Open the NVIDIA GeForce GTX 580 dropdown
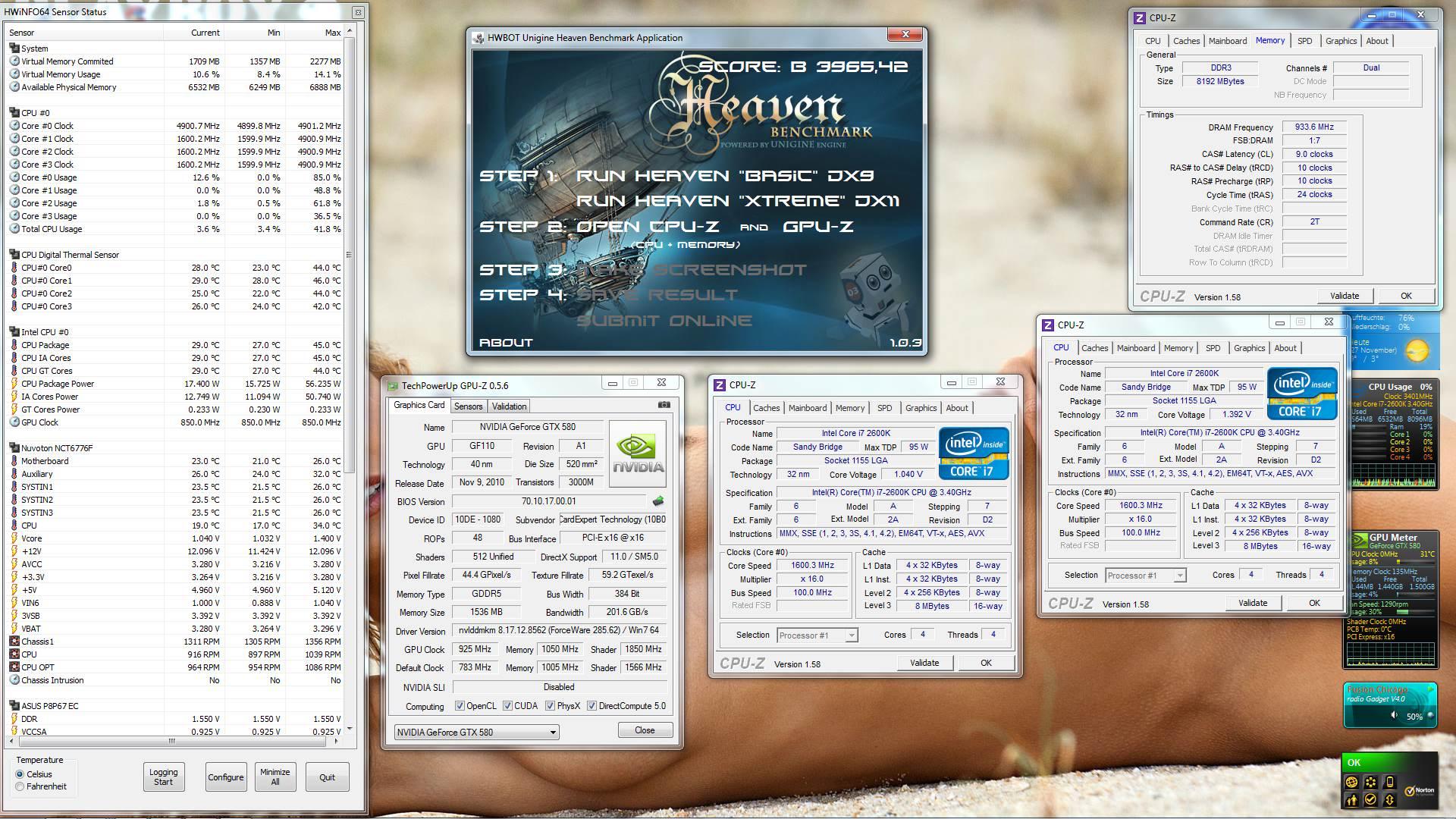The image size is (1456, 819). click(x=476, y=732)
